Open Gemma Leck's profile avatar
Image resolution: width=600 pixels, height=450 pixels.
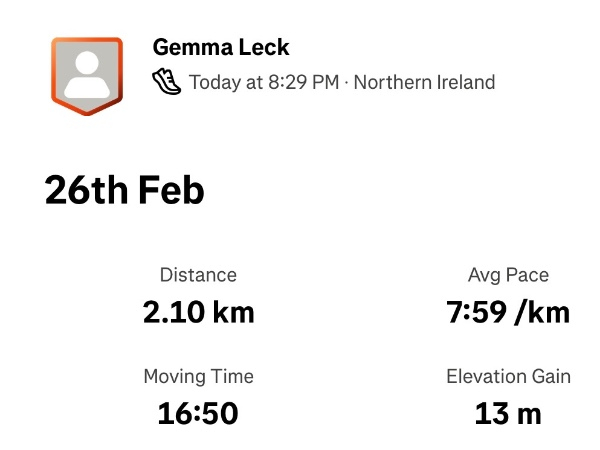(87, 76)
